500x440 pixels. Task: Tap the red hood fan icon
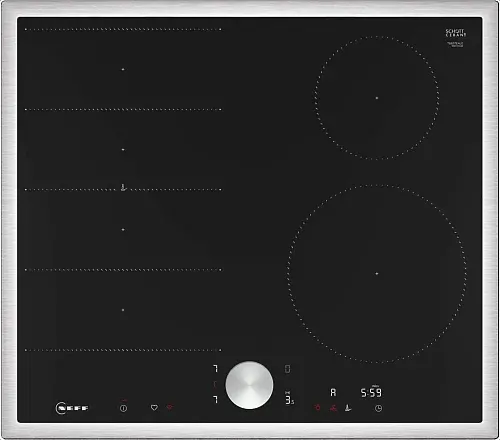(x=333, y=407)
